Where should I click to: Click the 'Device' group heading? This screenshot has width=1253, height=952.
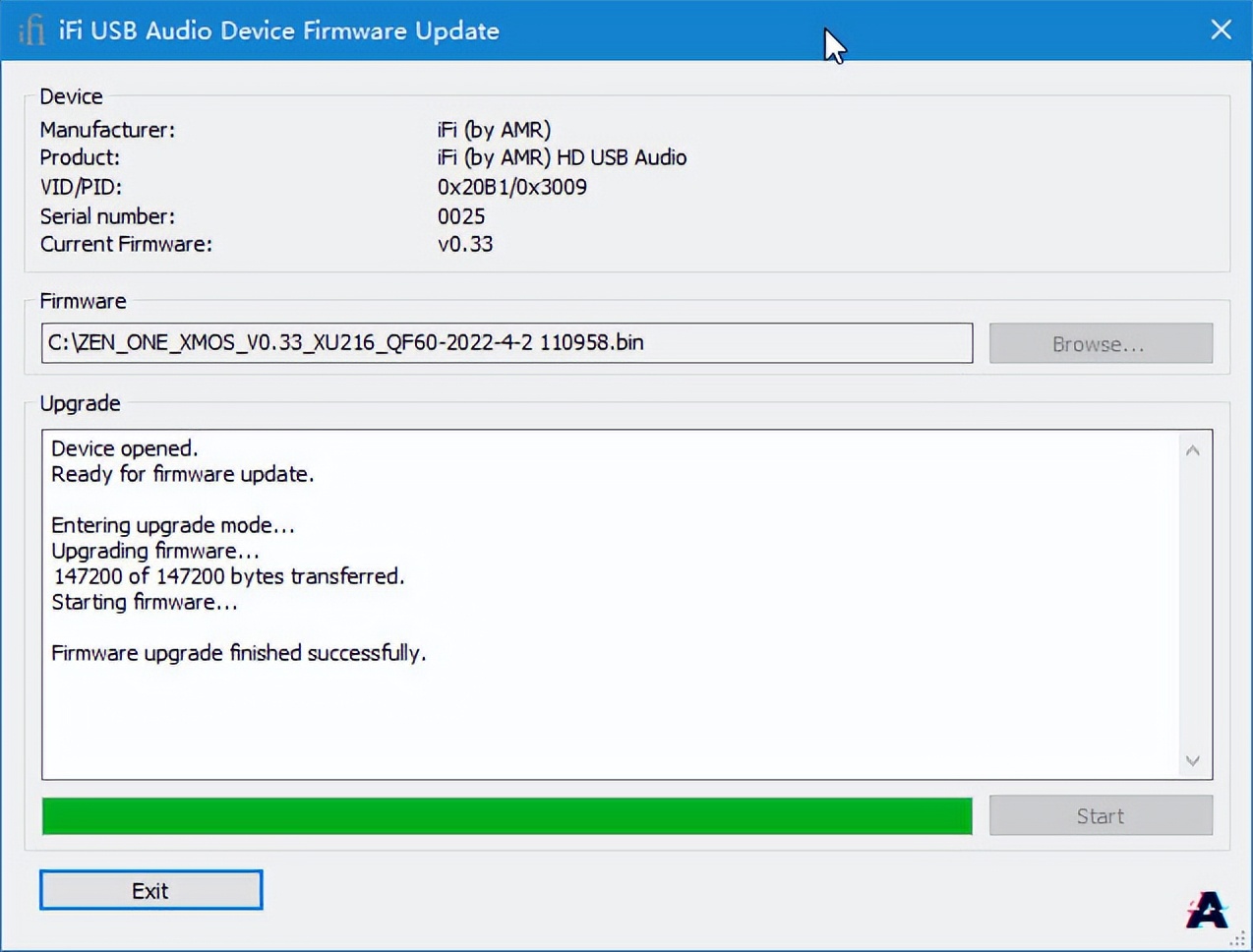click(71, 96)
